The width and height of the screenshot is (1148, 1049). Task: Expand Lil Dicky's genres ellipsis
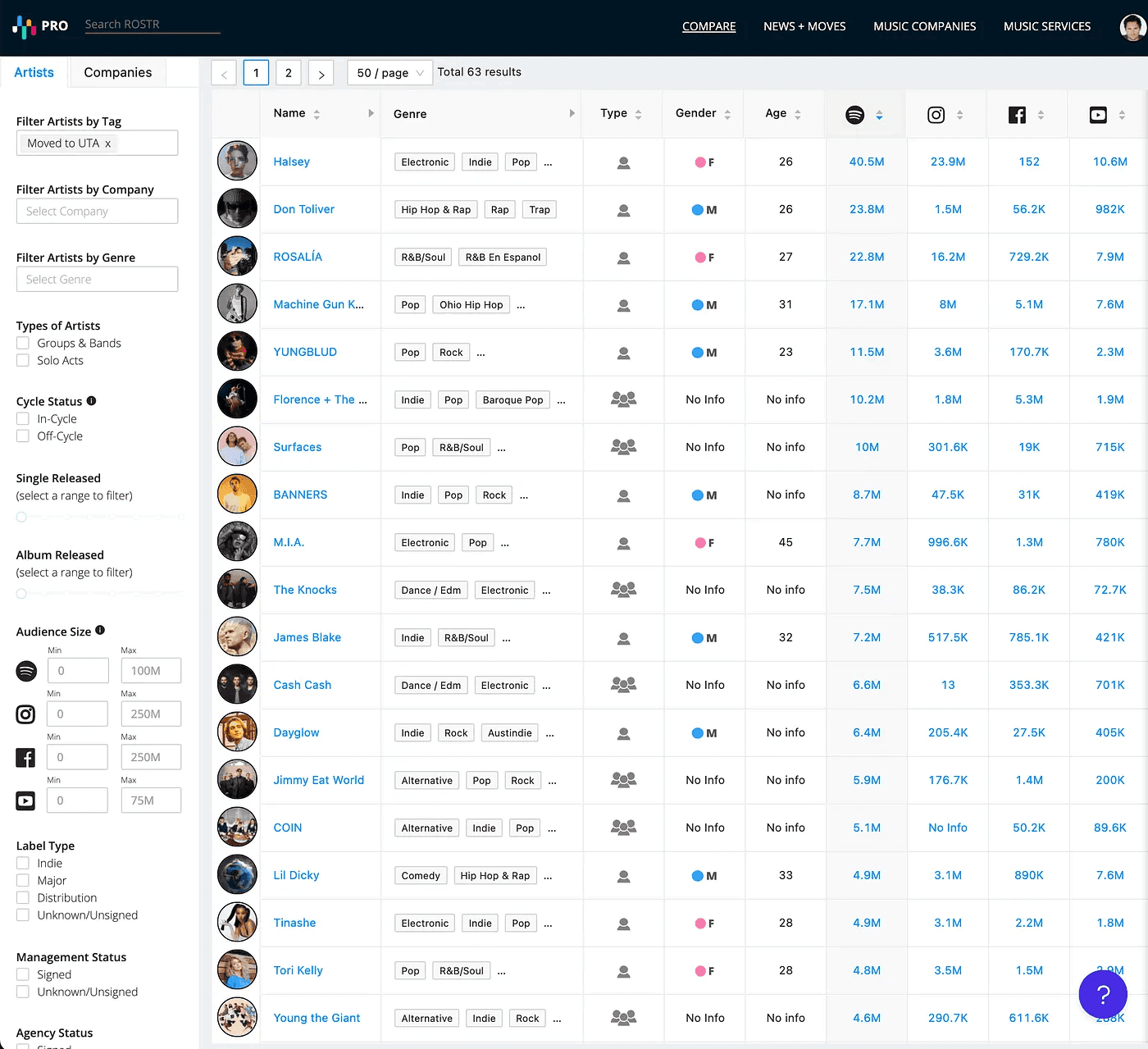[x=548, y=876]
